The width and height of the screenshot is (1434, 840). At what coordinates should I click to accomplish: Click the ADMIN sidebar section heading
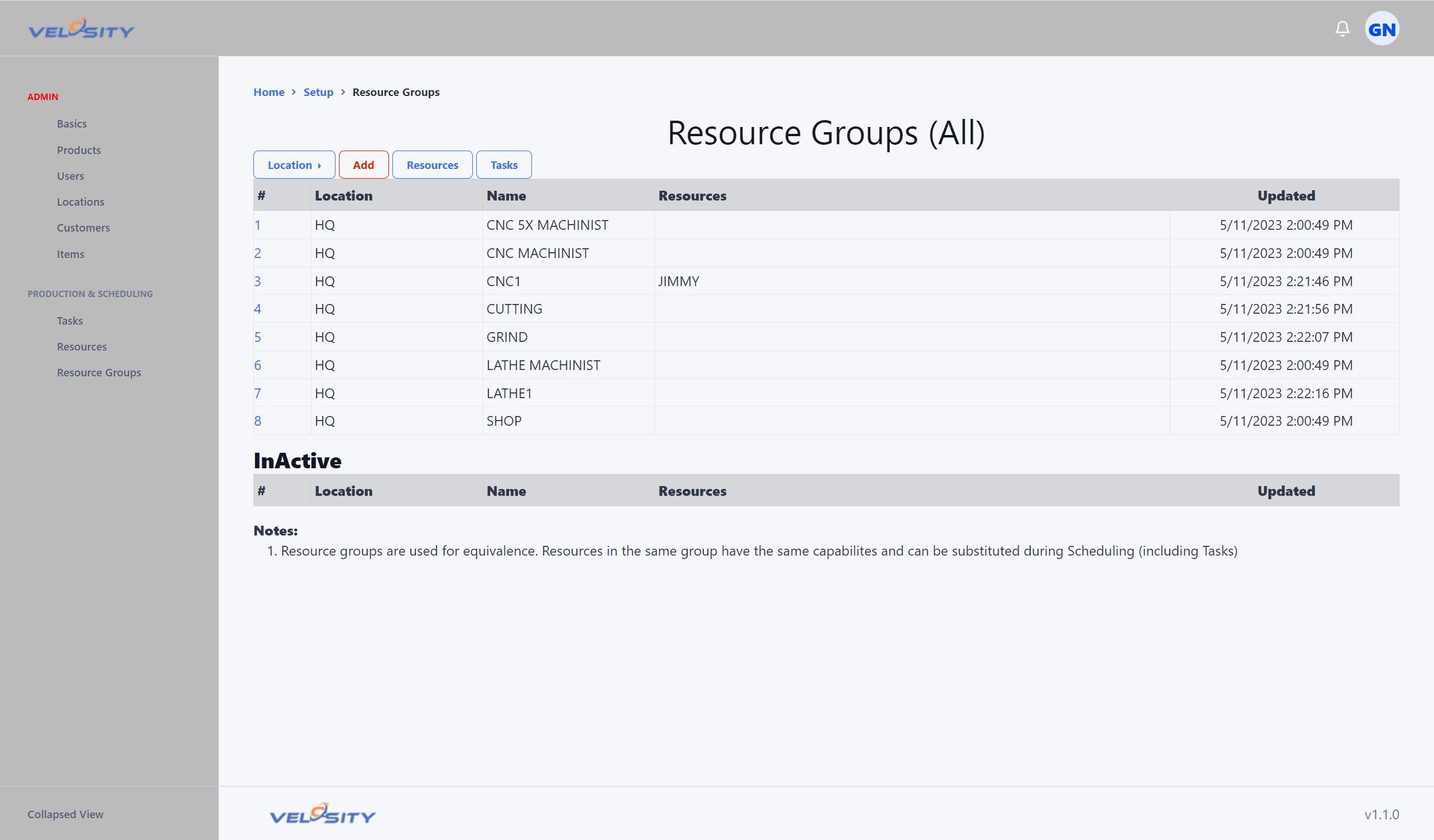pos(43,97)
